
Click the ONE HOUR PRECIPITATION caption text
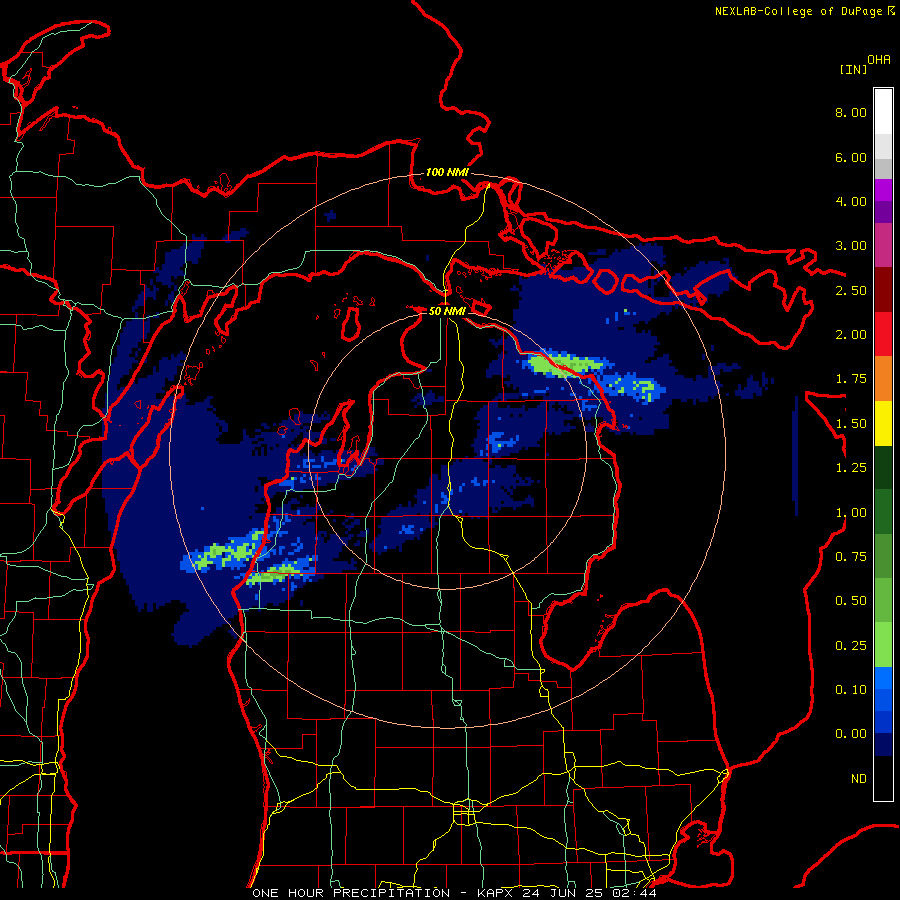click(x=351, y=893)
